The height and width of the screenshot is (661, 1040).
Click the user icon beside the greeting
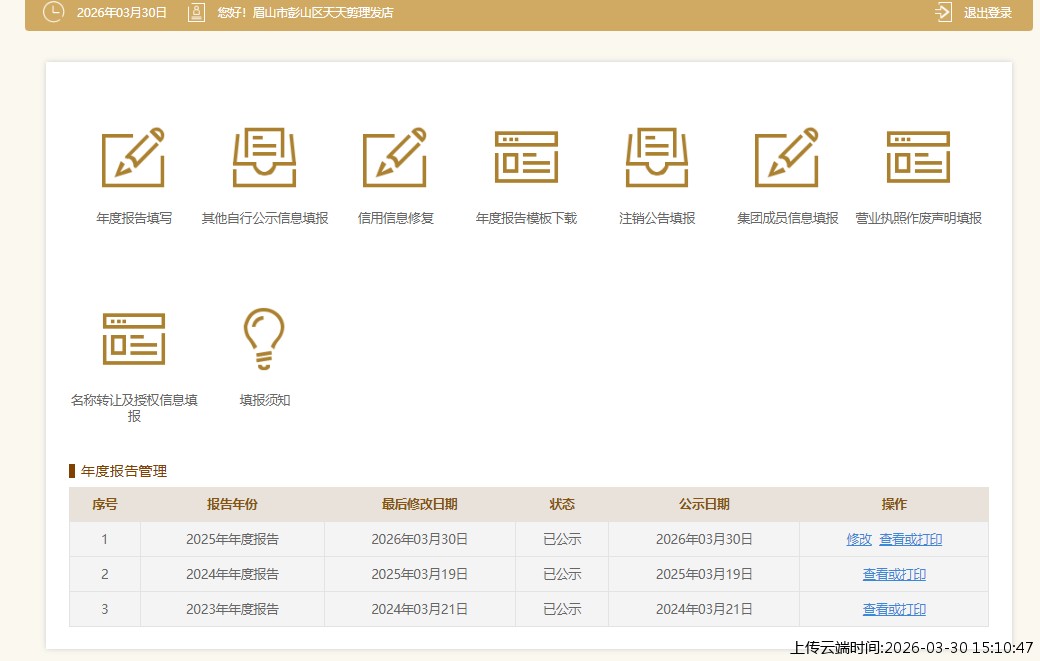[x=194, y=13]
